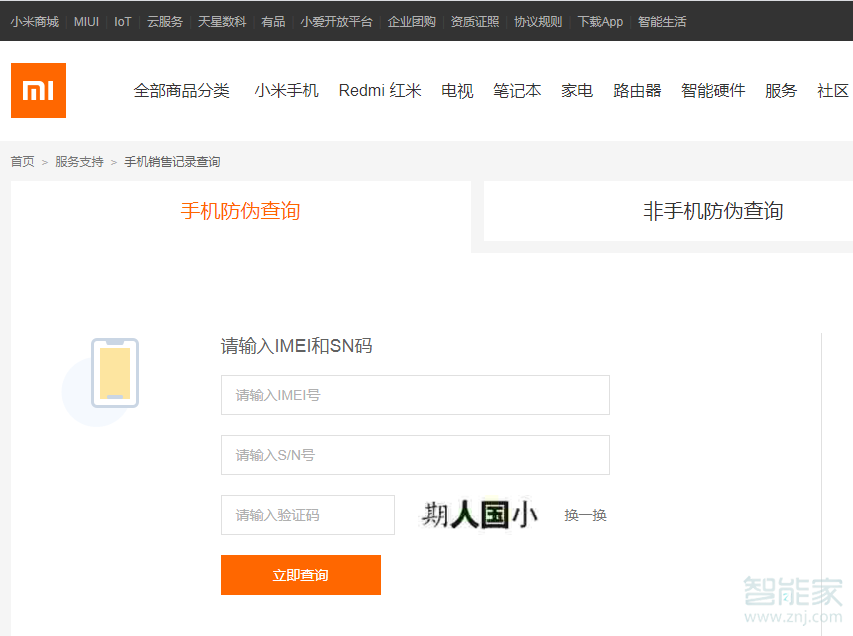This screenshot has height=636, width=853.
Task: Open the 下载App link
Action: [x=599, y=21]
